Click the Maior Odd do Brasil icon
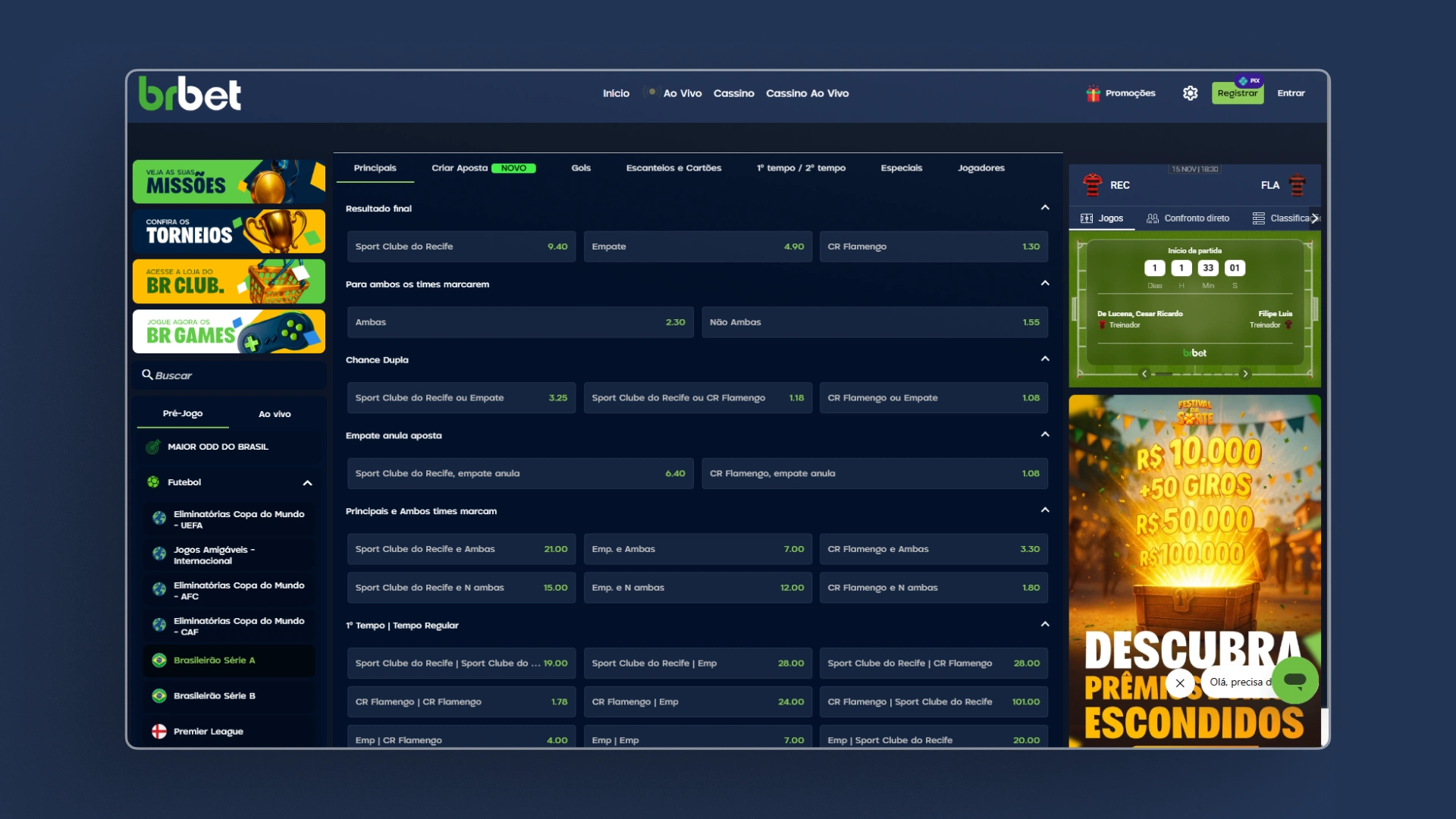 click(x=153, y=447)
